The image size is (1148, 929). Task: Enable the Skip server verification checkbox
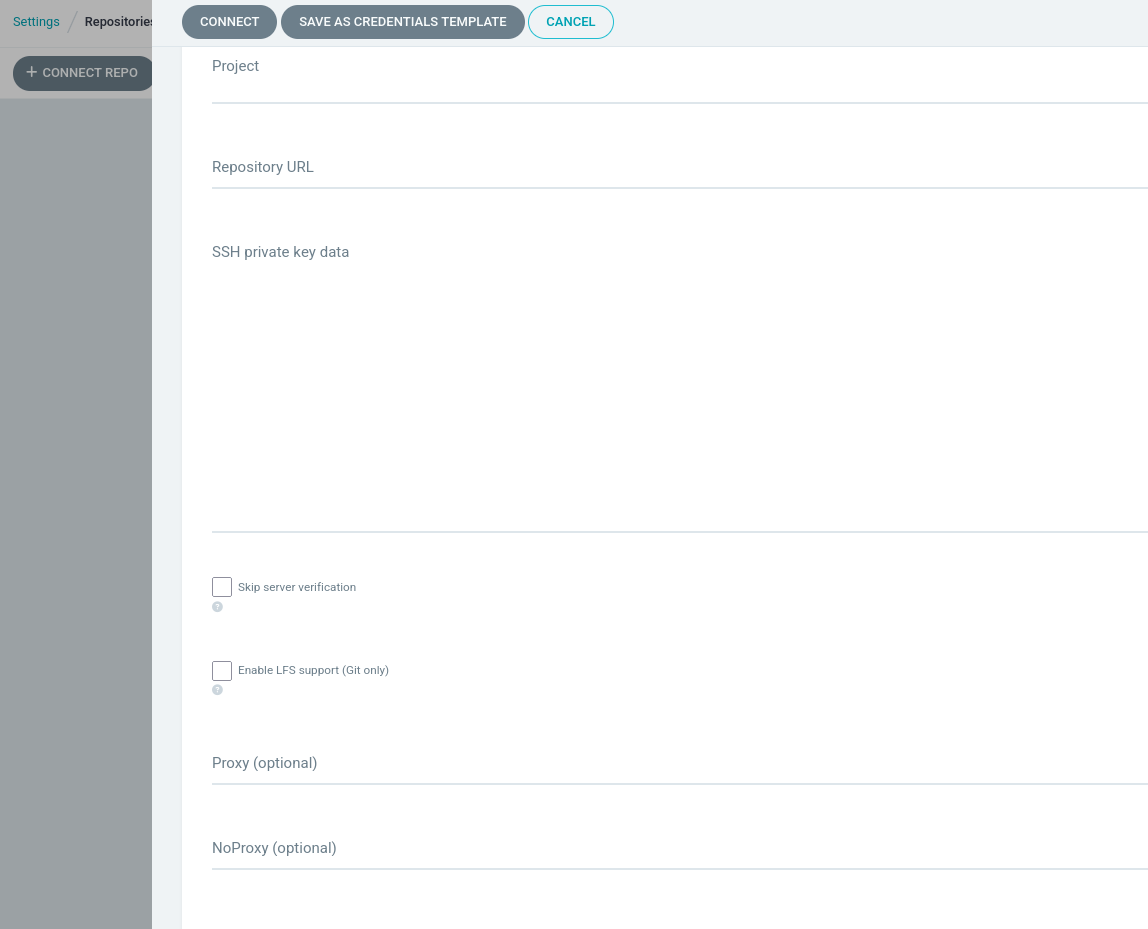click(x=222, y=587)
